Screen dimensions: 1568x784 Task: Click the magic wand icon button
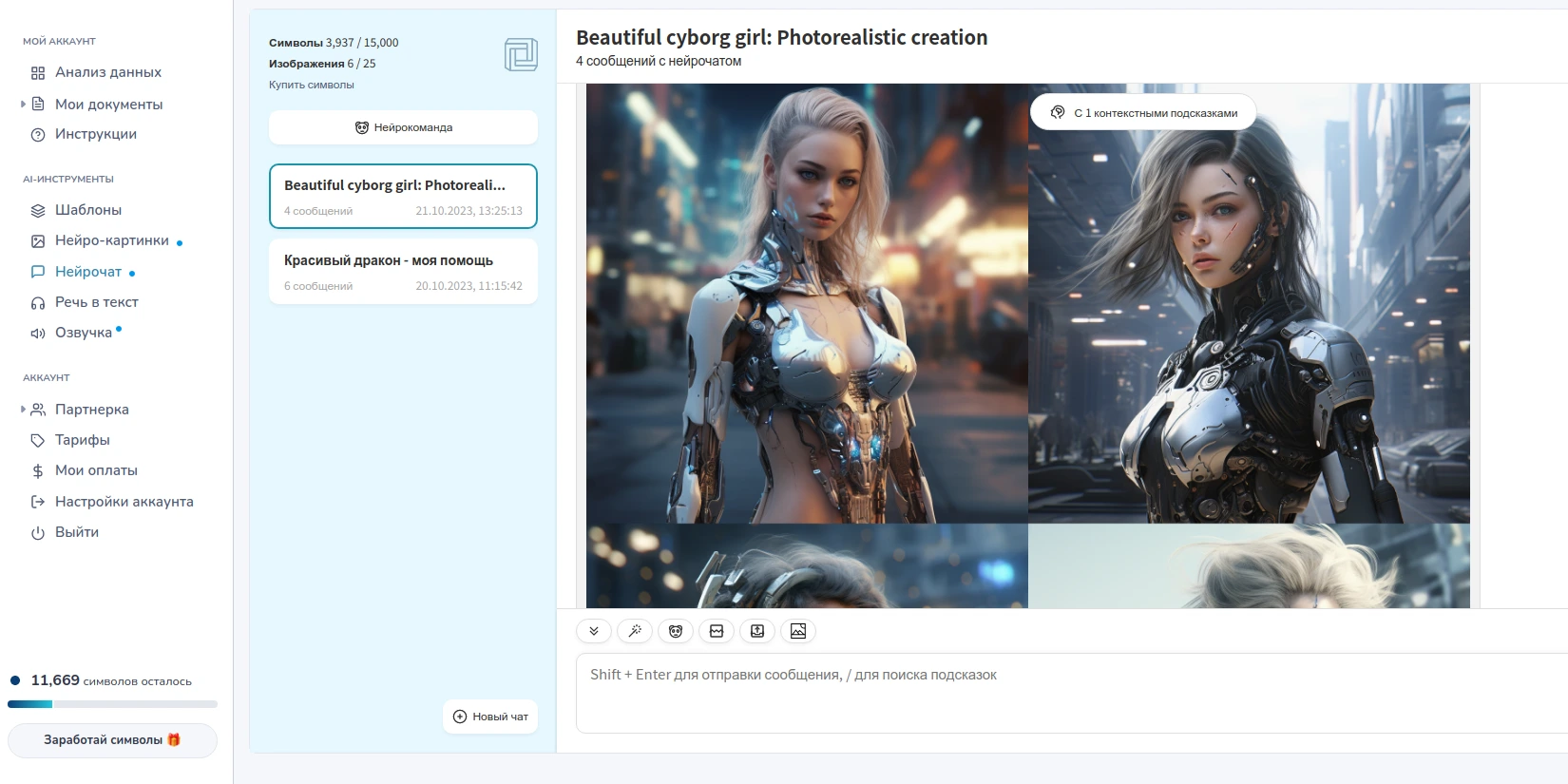[x=635, y=631]
